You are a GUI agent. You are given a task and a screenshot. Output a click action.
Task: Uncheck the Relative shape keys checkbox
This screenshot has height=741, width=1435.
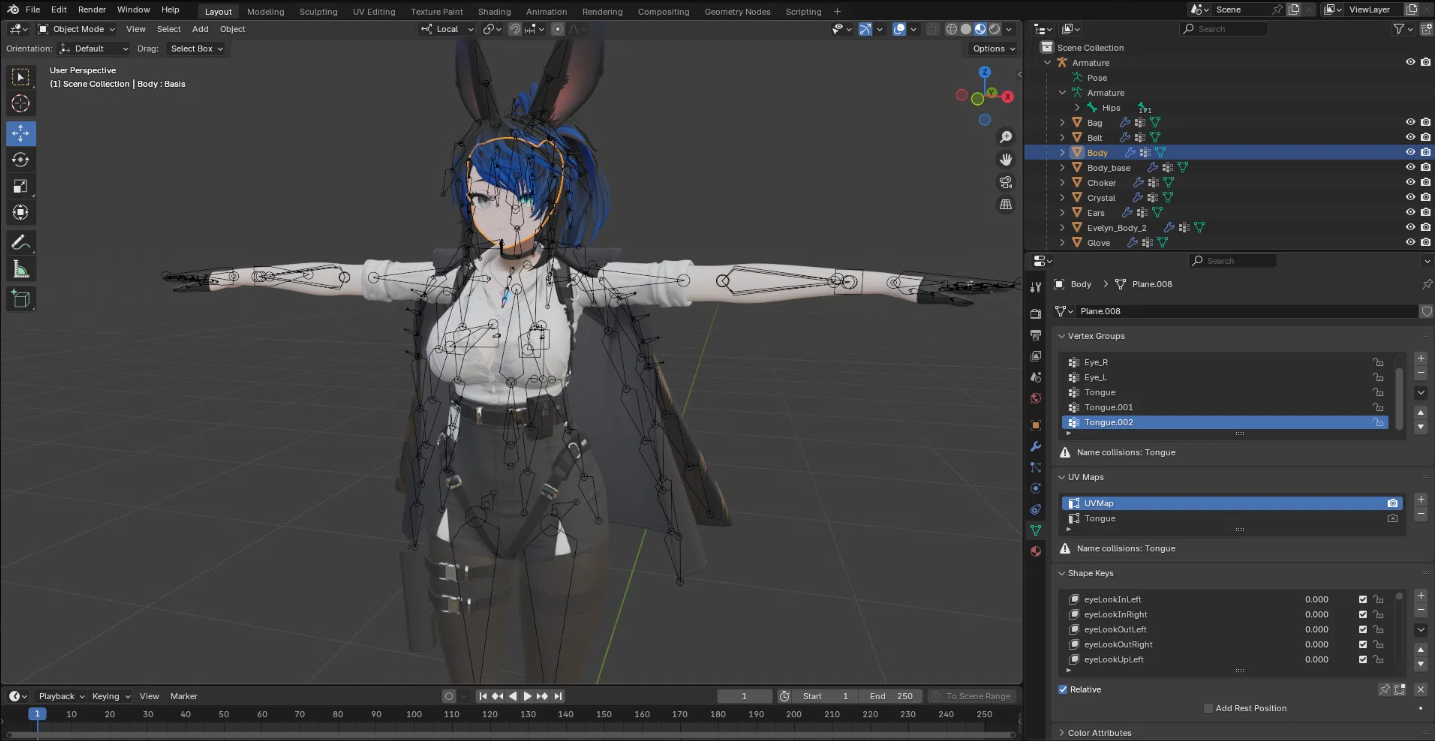pos(1063,689)
